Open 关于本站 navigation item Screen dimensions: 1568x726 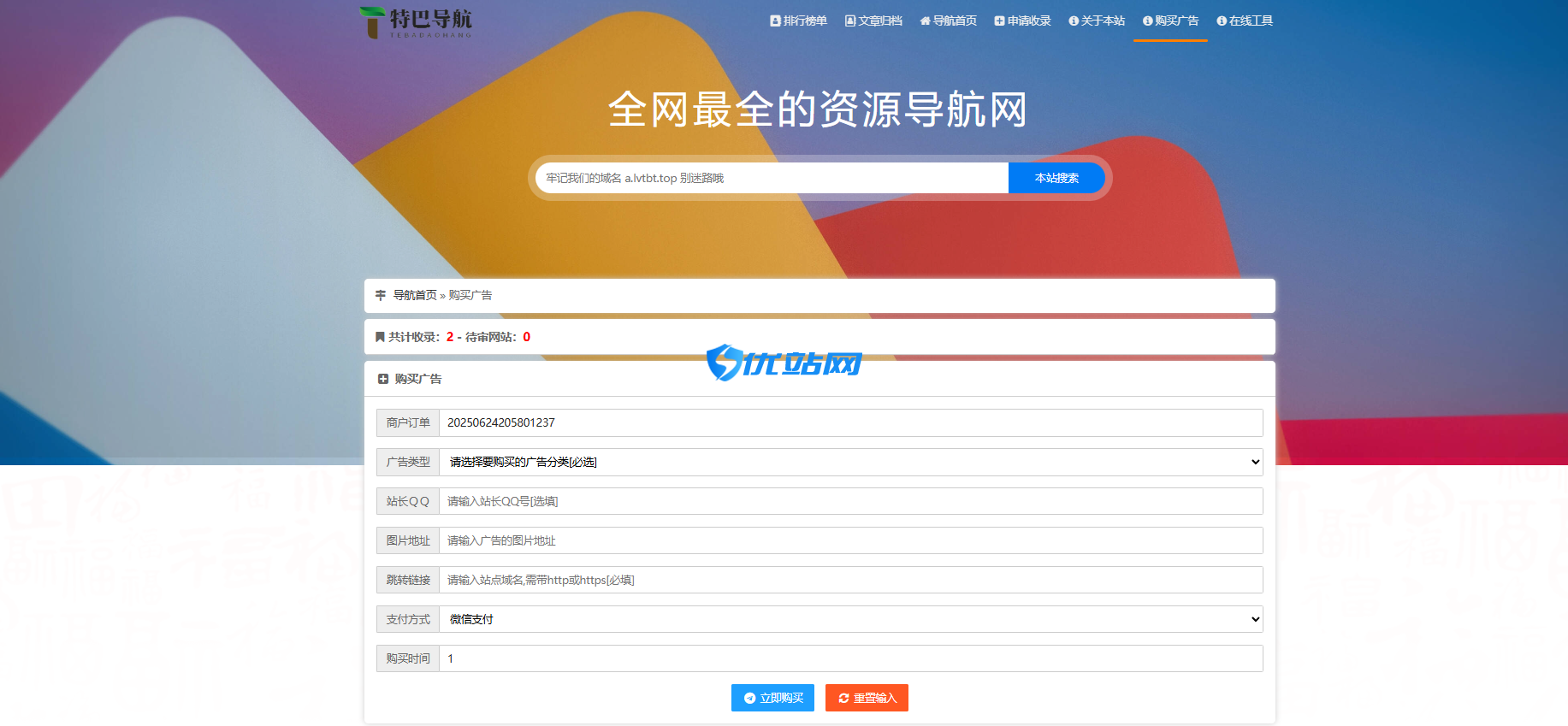[x=1097, y=21]
